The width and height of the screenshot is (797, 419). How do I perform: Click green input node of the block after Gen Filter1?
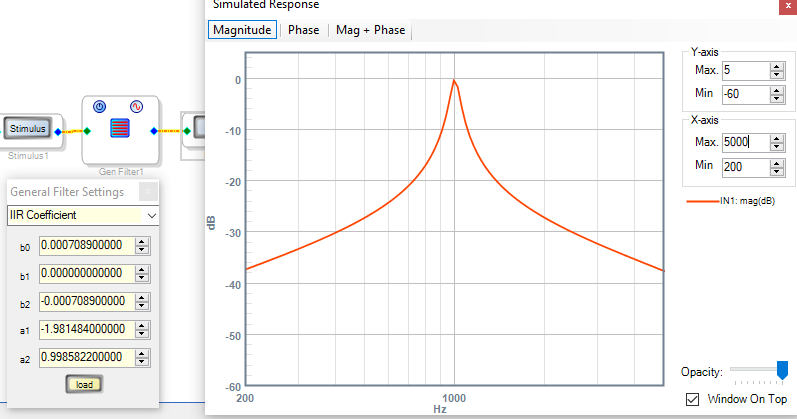point(187,131)
